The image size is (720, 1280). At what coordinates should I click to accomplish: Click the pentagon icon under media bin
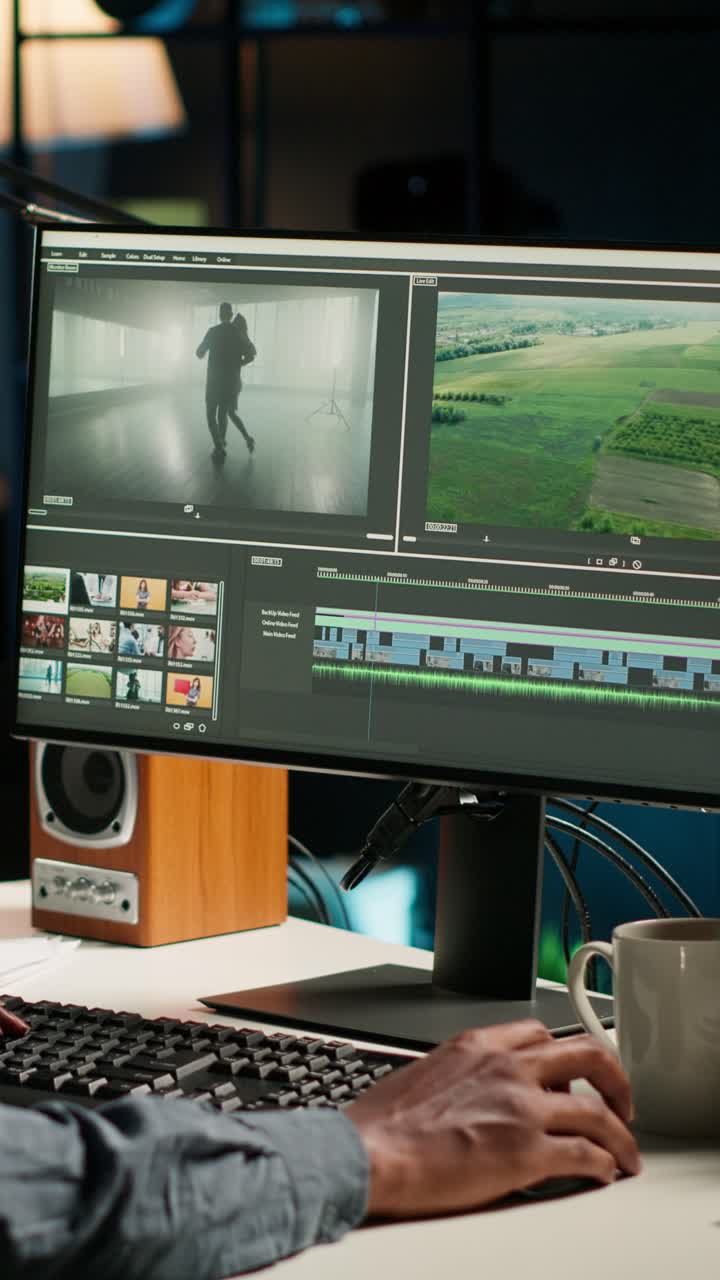pyautogui.click(x=202, y=727)
